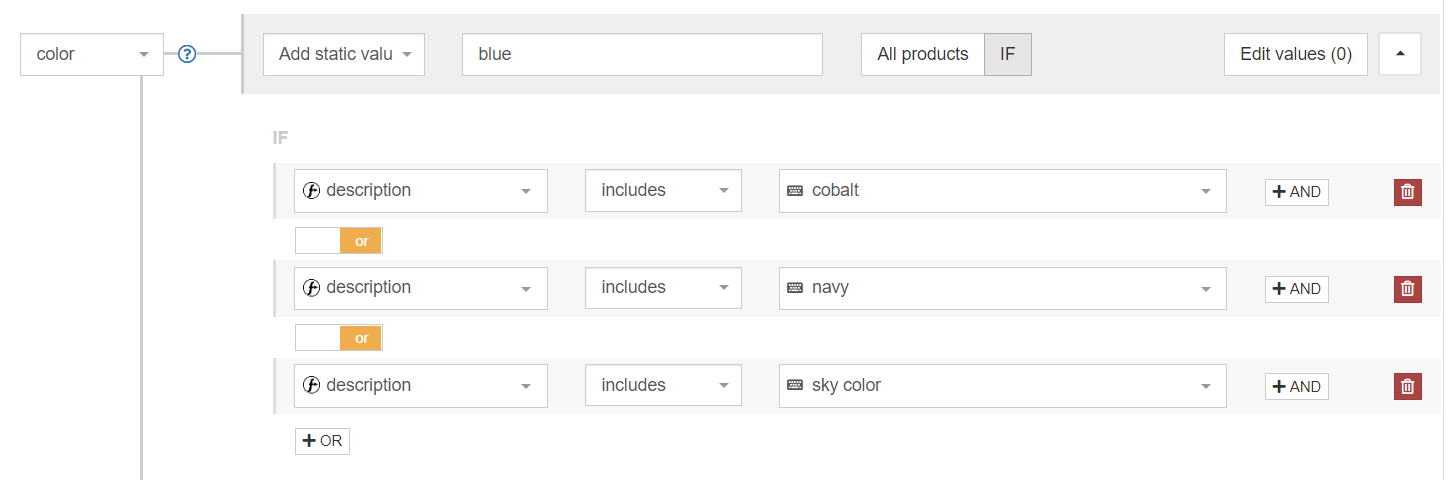Toggle the or switch below cobalt row
The image size is (1456, 480).
[338, 241]
